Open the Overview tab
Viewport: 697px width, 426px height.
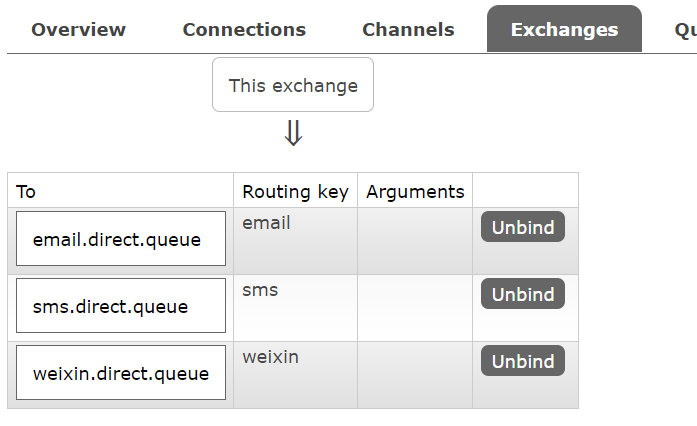78,30
